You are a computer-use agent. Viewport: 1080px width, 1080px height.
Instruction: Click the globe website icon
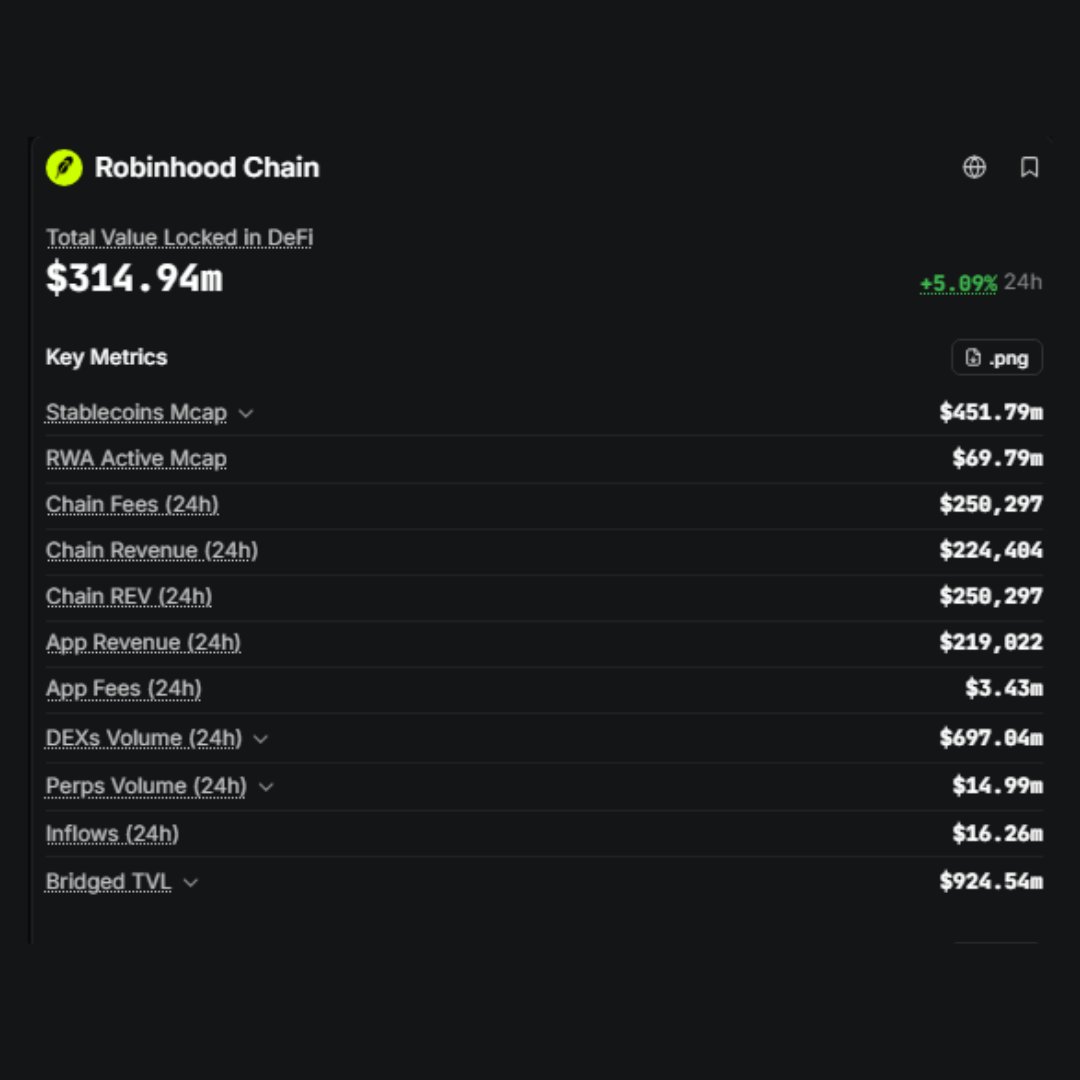click(x=974, y=167)
